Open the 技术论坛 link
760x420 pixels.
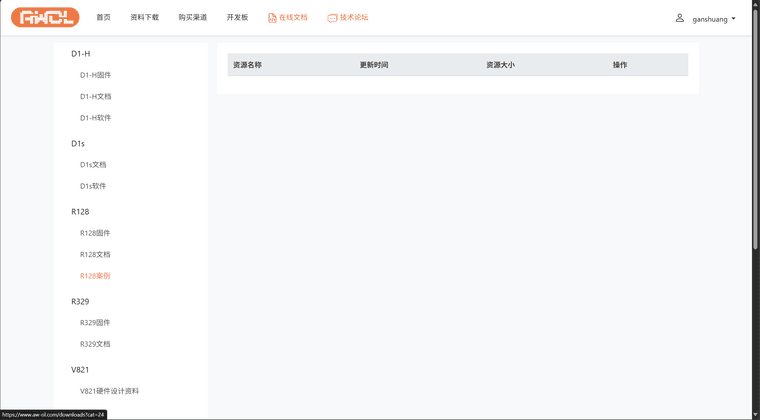click(x=354, y=17)
